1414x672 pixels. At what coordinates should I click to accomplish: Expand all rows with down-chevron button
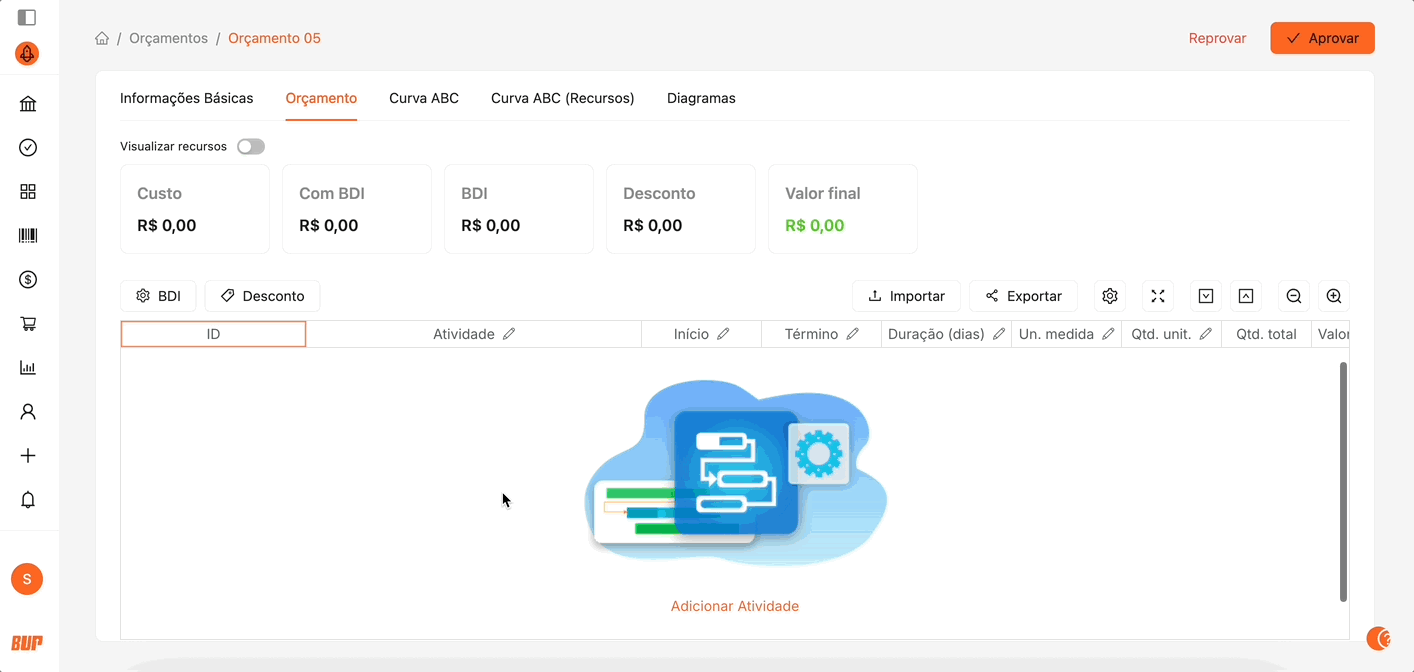1206,296
